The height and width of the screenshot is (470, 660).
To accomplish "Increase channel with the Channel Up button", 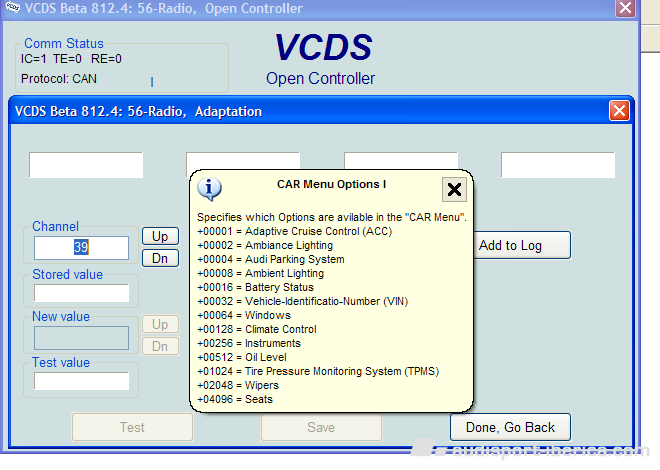I will (x=160, y=236).
